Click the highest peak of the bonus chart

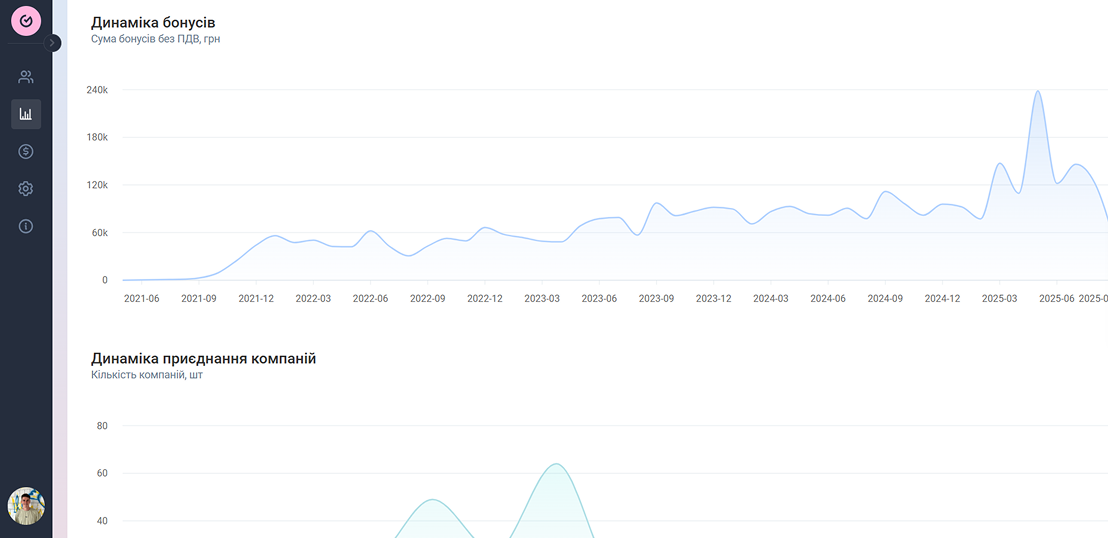[x=1038, y=92]
